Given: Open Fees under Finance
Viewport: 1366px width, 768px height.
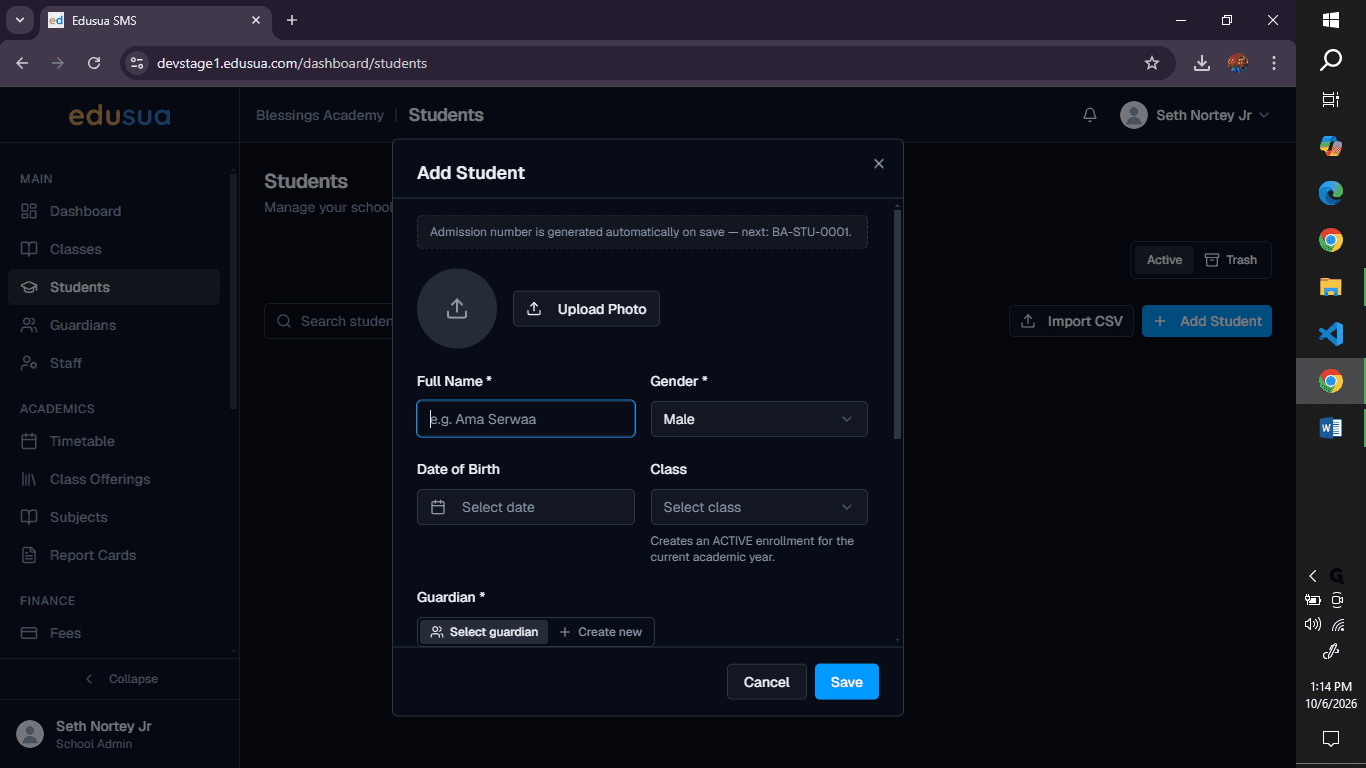Looking at the screenshot, I should [x=113, y=633].
